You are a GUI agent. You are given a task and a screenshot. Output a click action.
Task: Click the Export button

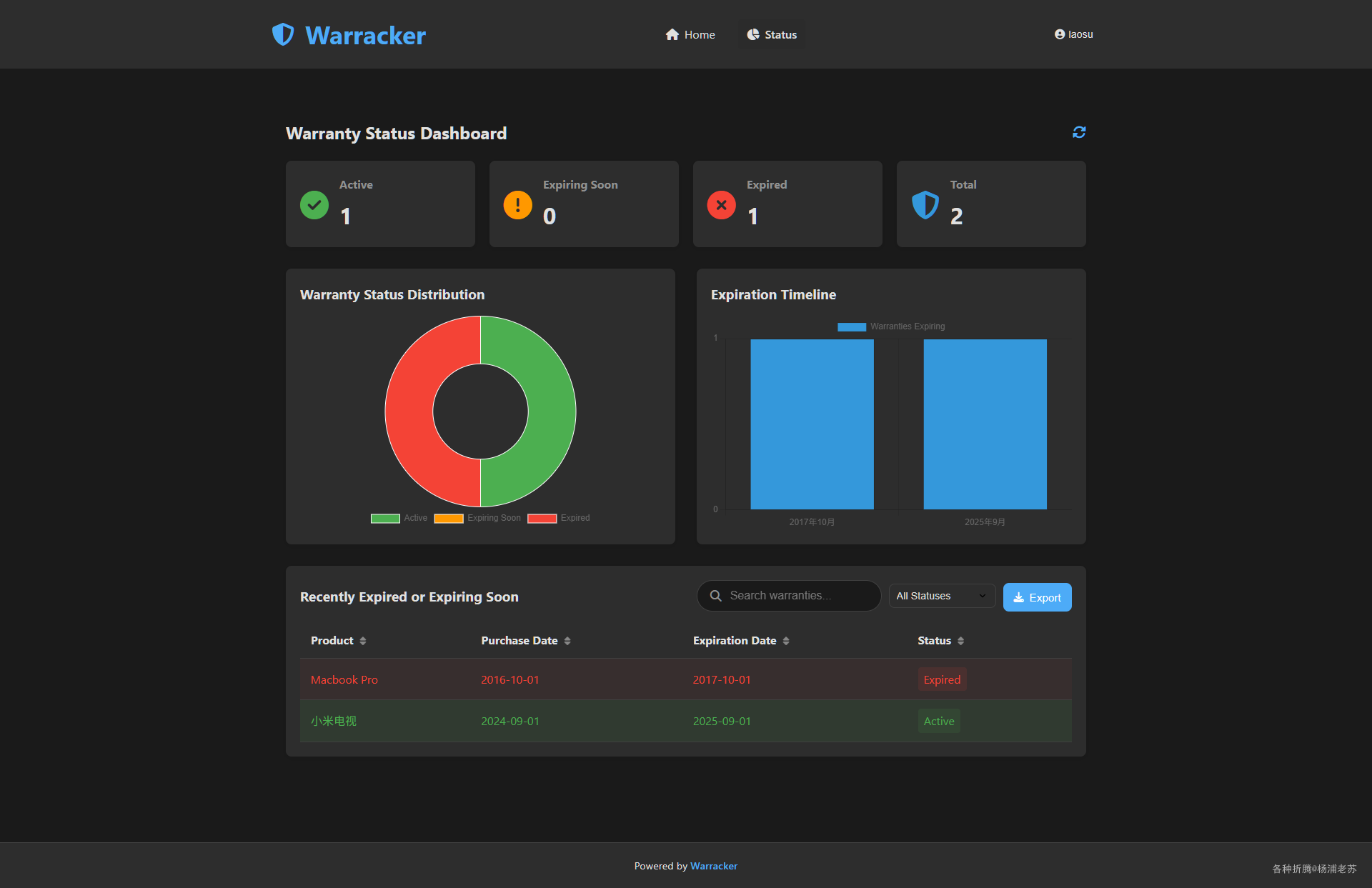tap(1037, 597)
